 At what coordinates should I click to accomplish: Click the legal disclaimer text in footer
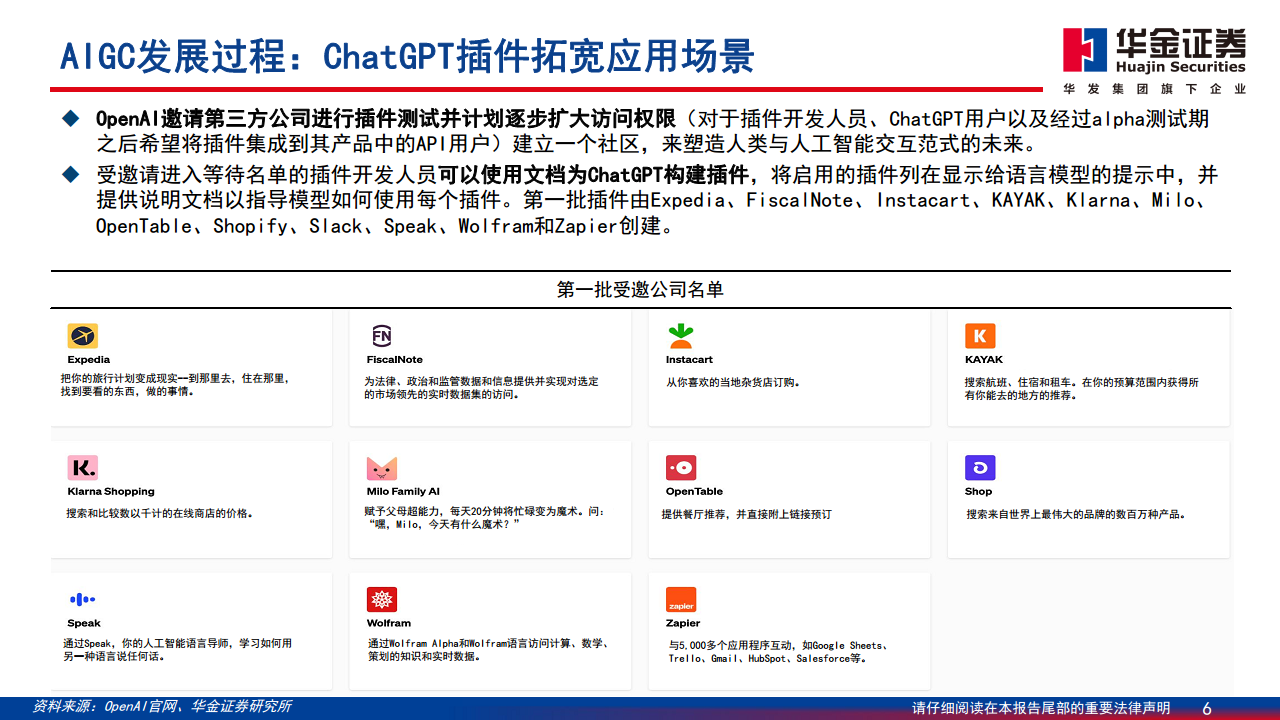(x=1041, y=708)
